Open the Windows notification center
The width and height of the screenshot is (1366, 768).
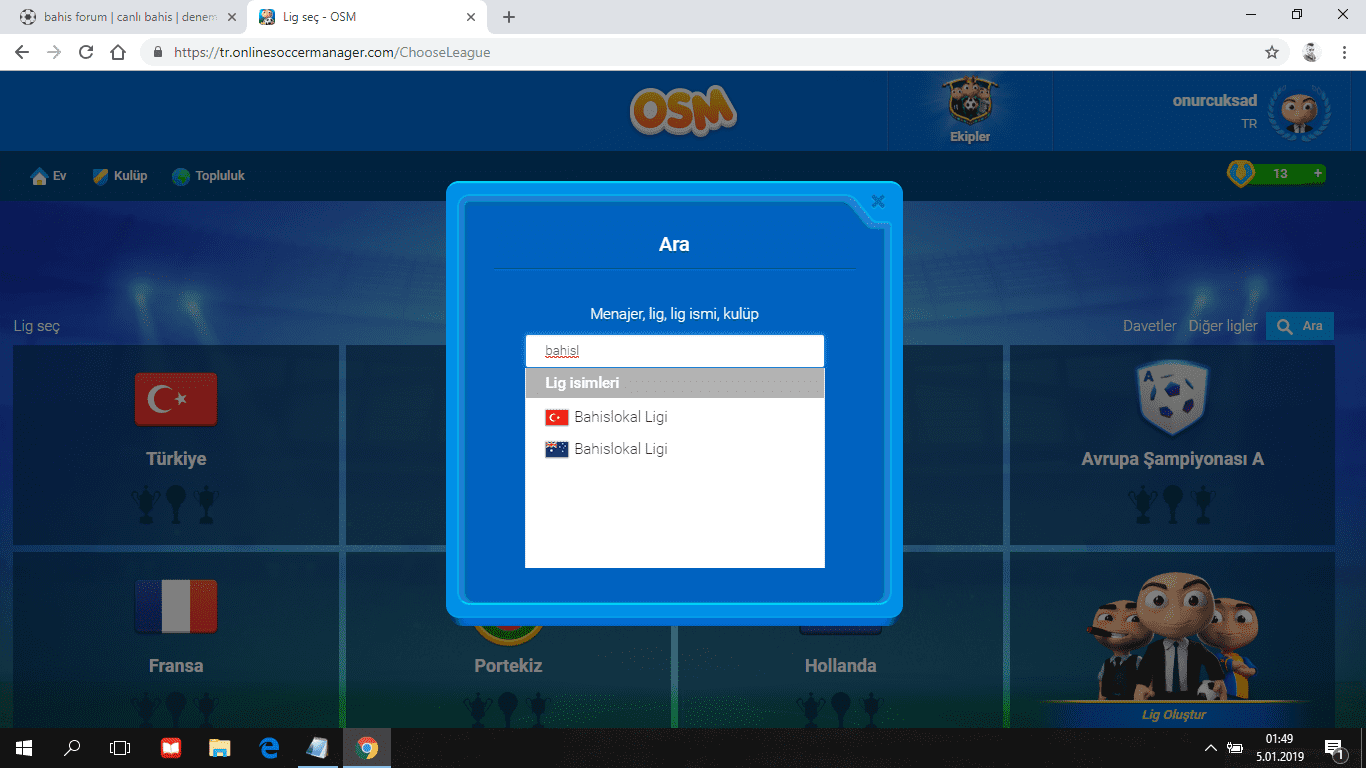(x=1333, y=748)
